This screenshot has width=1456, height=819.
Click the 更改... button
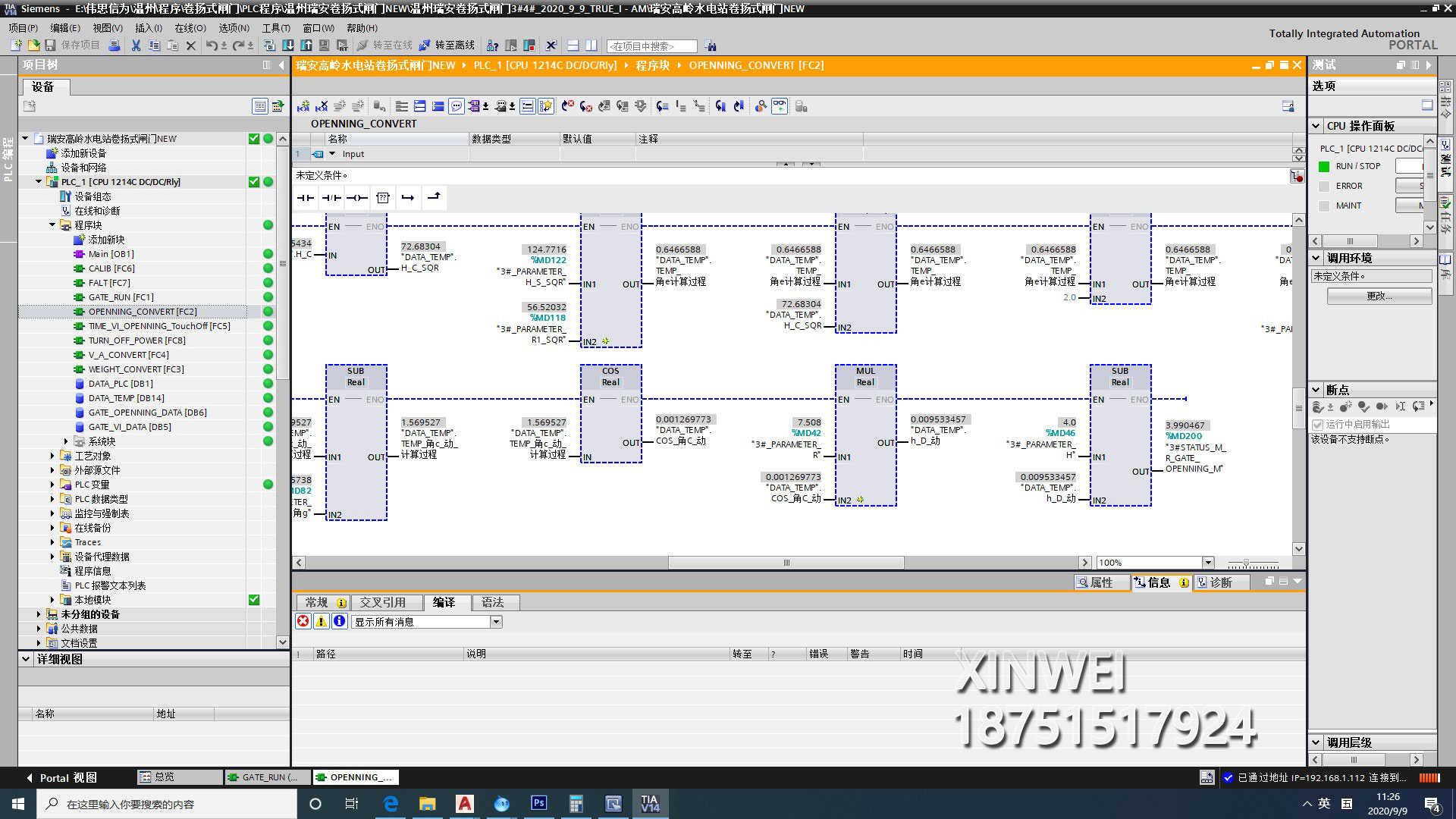tap(1379, 296)
